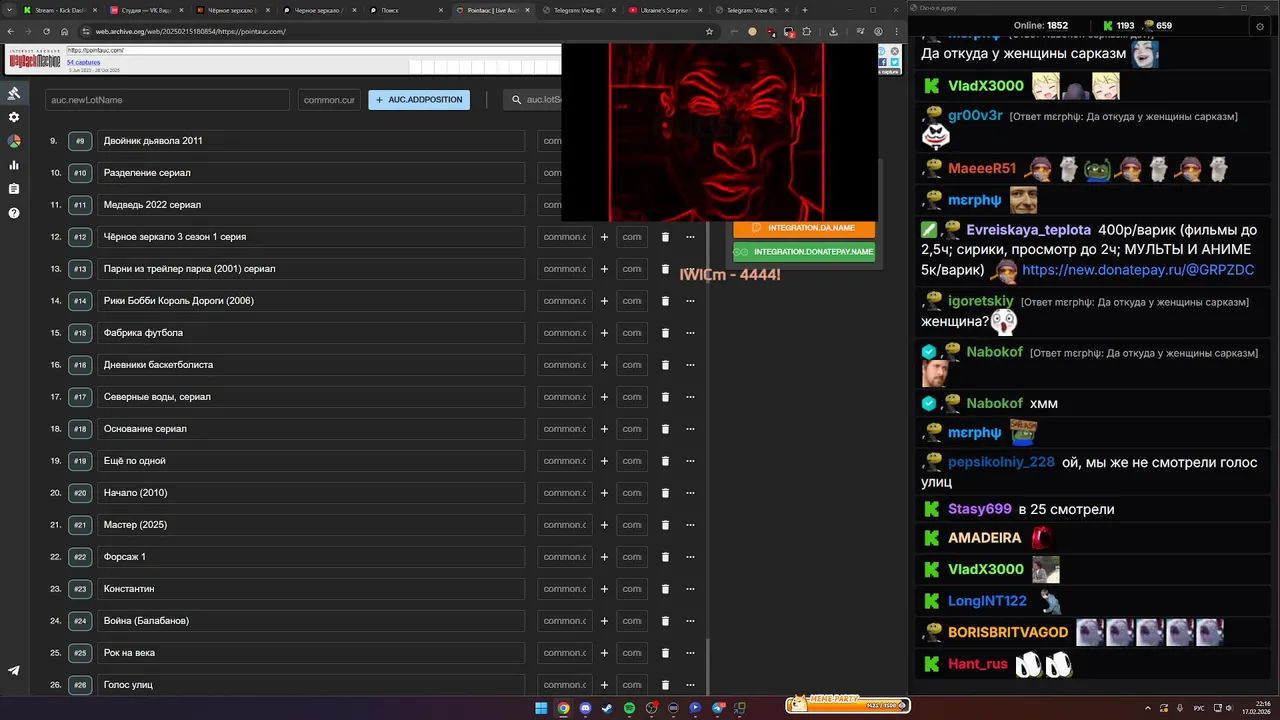1280x720 pixels.
Task: Open more options for Война (Балабанов)
Action: tap(690, 621)
